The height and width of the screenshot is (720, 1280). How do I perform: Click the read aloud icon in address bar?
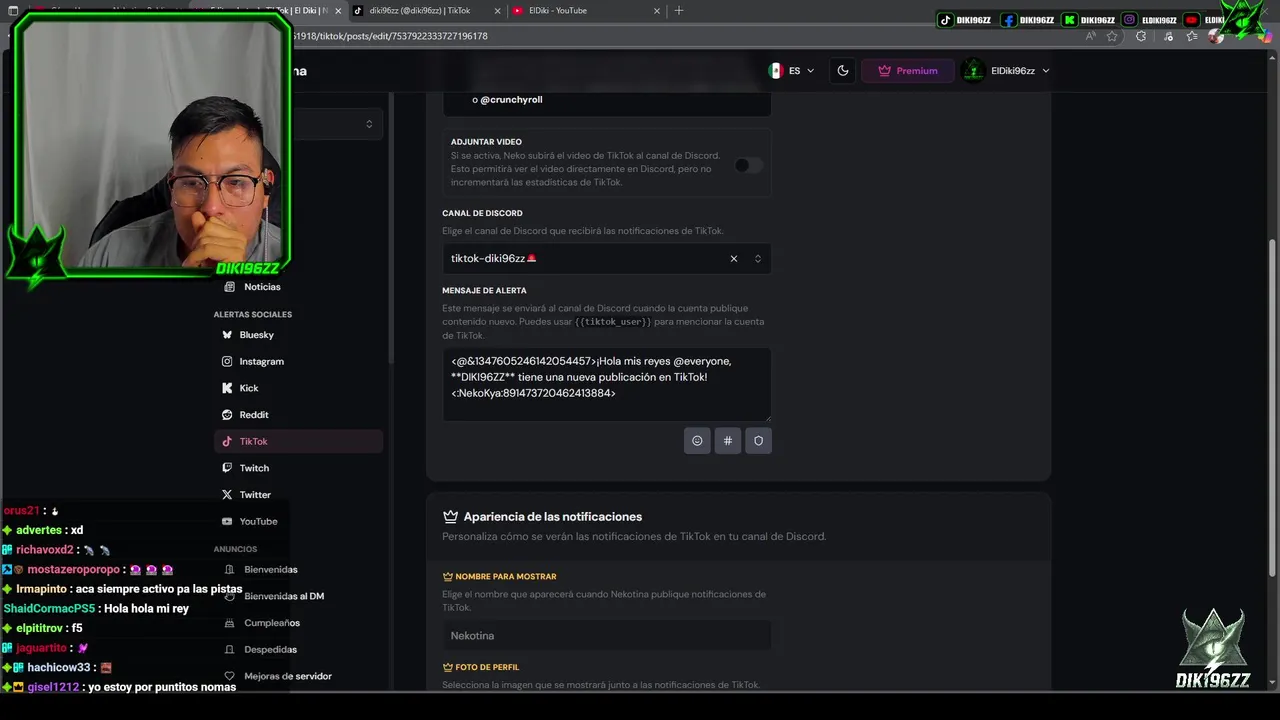[x=1091, y=36]
